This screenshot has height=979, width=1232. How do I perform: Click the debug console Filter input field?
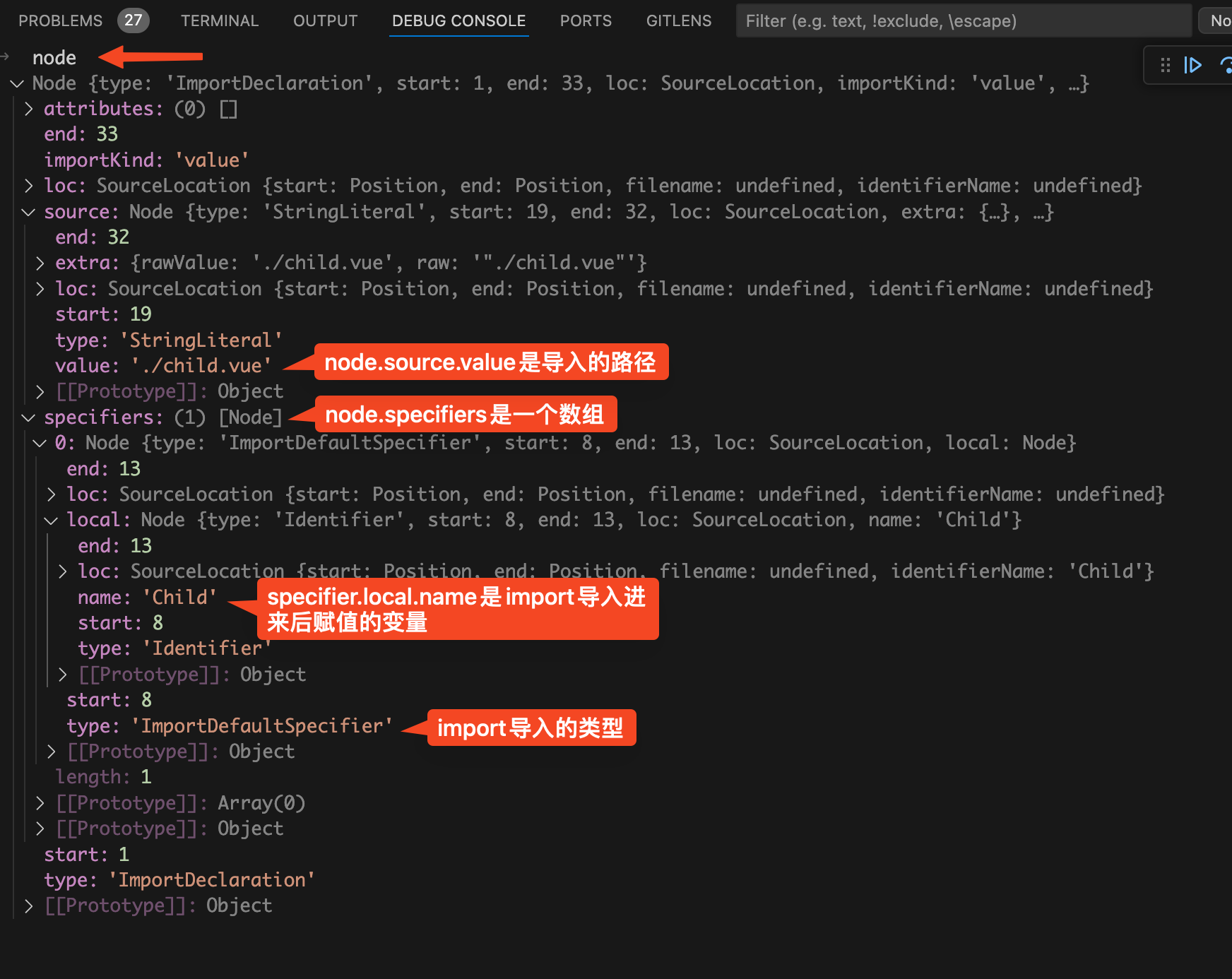pos(964,20)
